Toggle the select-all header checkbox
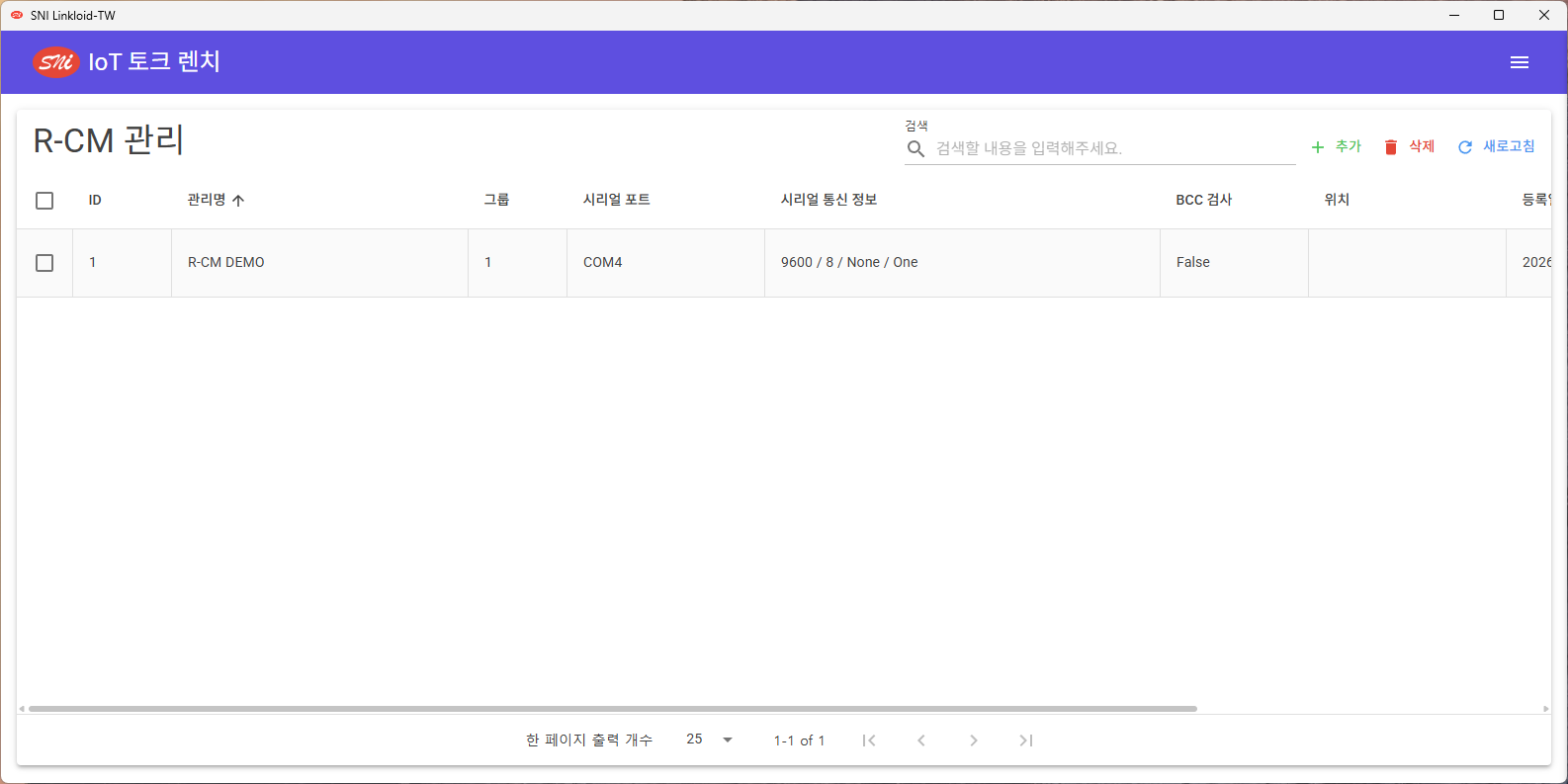Image resolution: width=1568 pixels, height=784 pixels. click(x=44, y=201)
